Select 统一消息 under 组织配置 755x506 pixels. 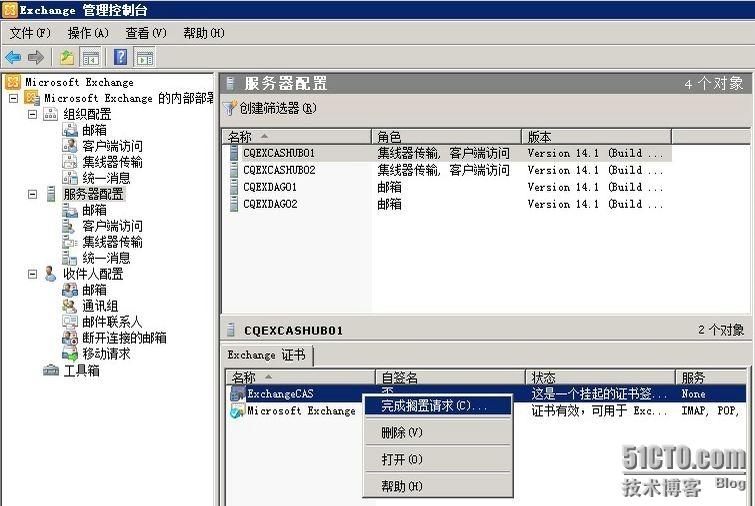106,178
